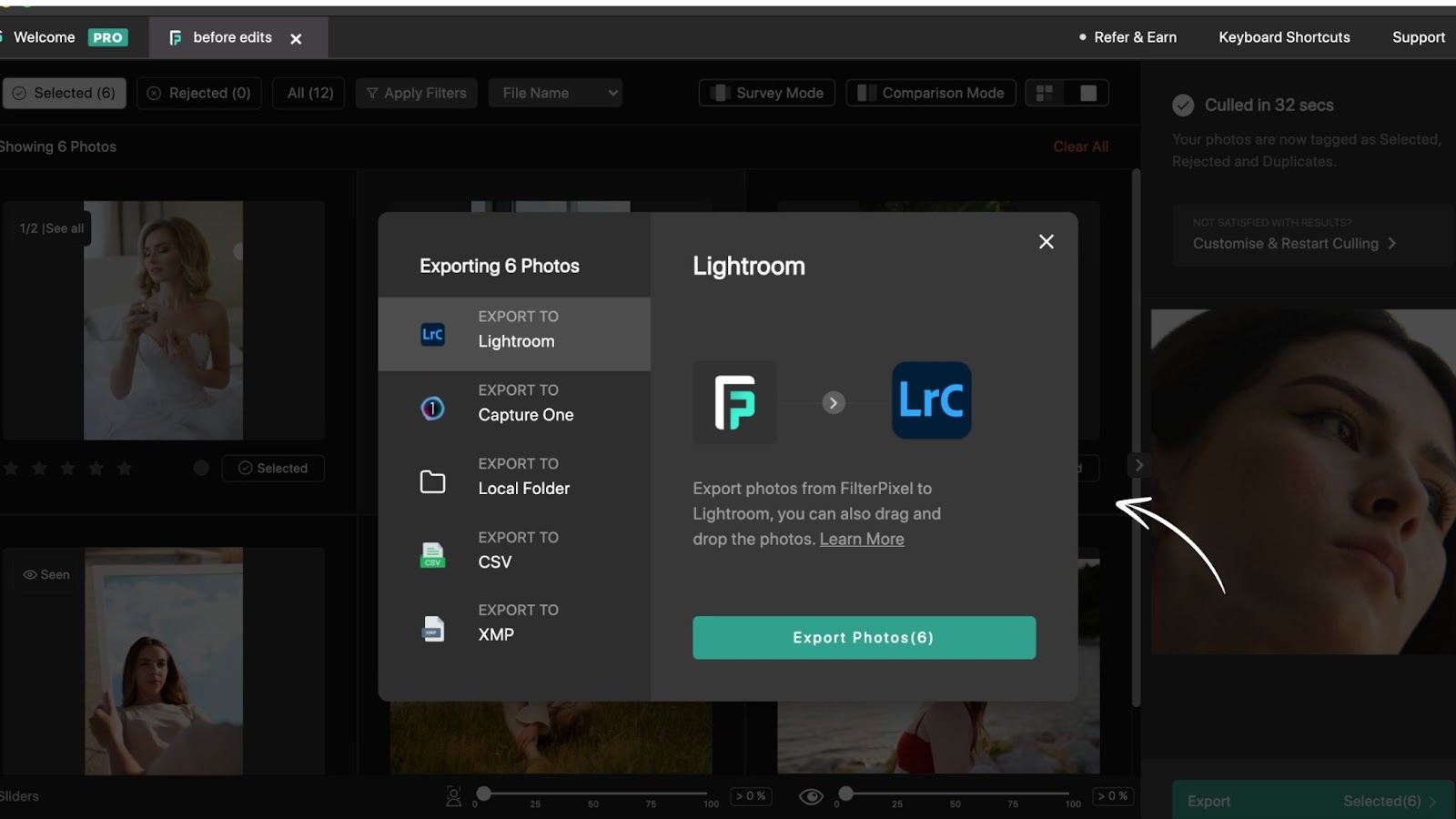The height and width of the screenshot is (819, 1456).
Task: Show Selected (6) photos
Action: pyautogui.click(x=64, y=93)
